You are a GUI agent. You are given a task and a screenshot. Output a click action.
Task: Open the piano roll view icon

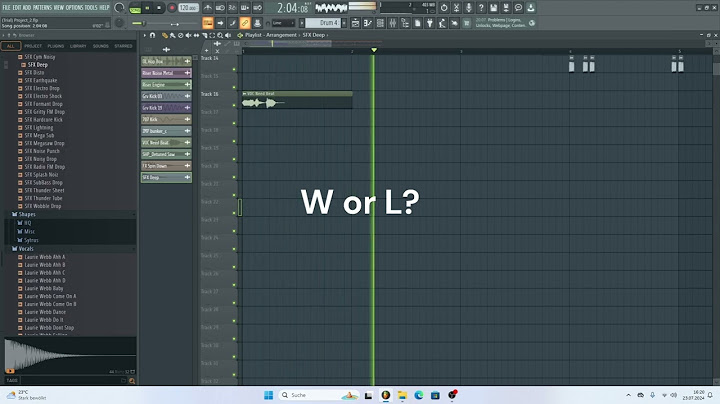[368, 23]
